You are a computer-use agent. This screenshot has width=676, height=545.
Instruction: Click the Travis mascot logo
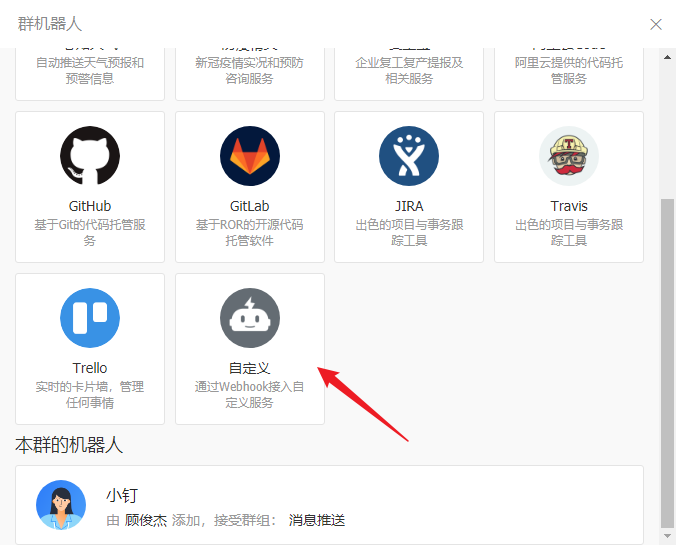coord(569,156)
